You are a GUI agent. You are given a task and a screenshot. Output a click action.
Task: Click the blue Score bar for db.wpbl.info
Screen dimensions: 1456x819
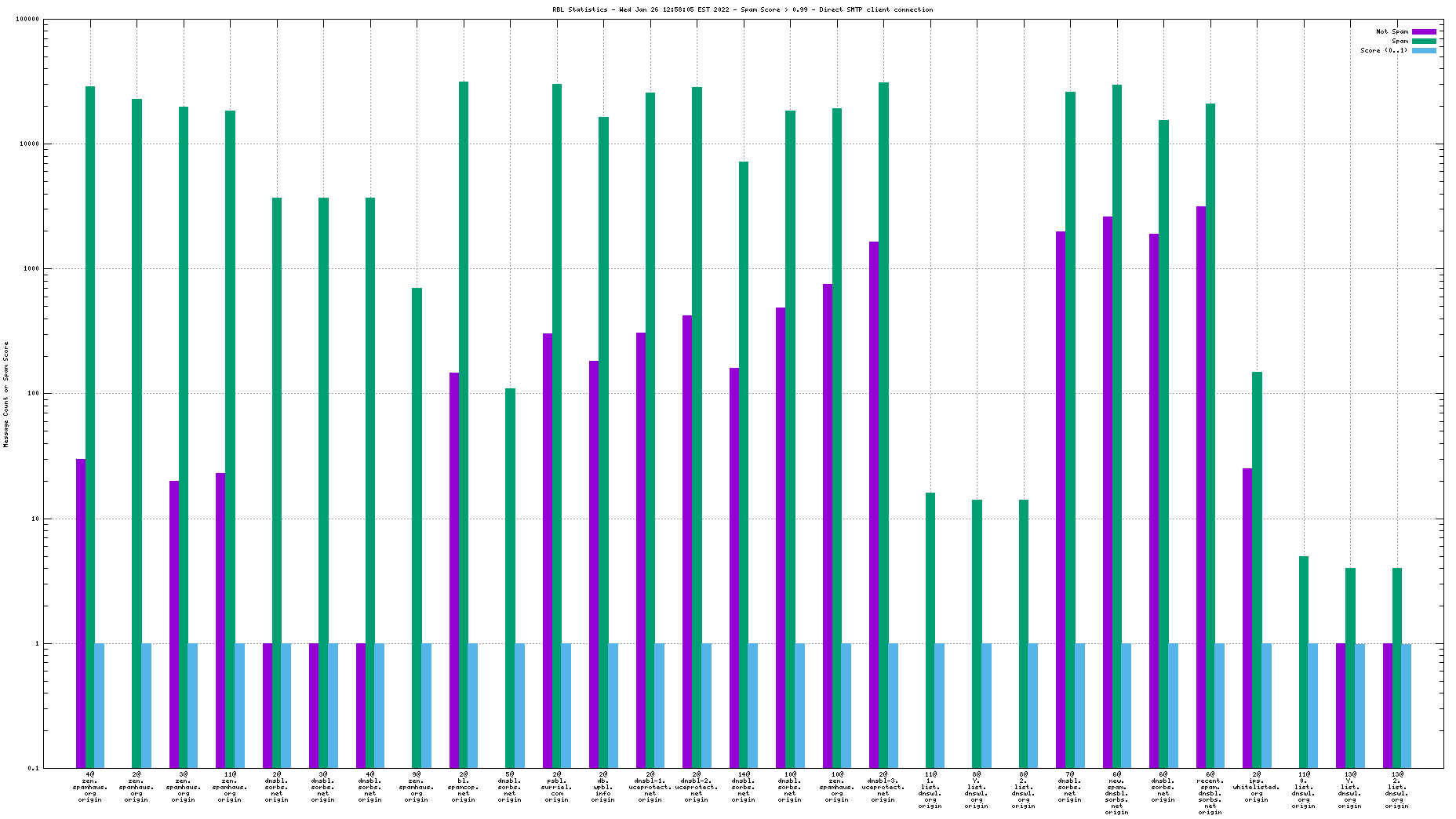point(613,705)
